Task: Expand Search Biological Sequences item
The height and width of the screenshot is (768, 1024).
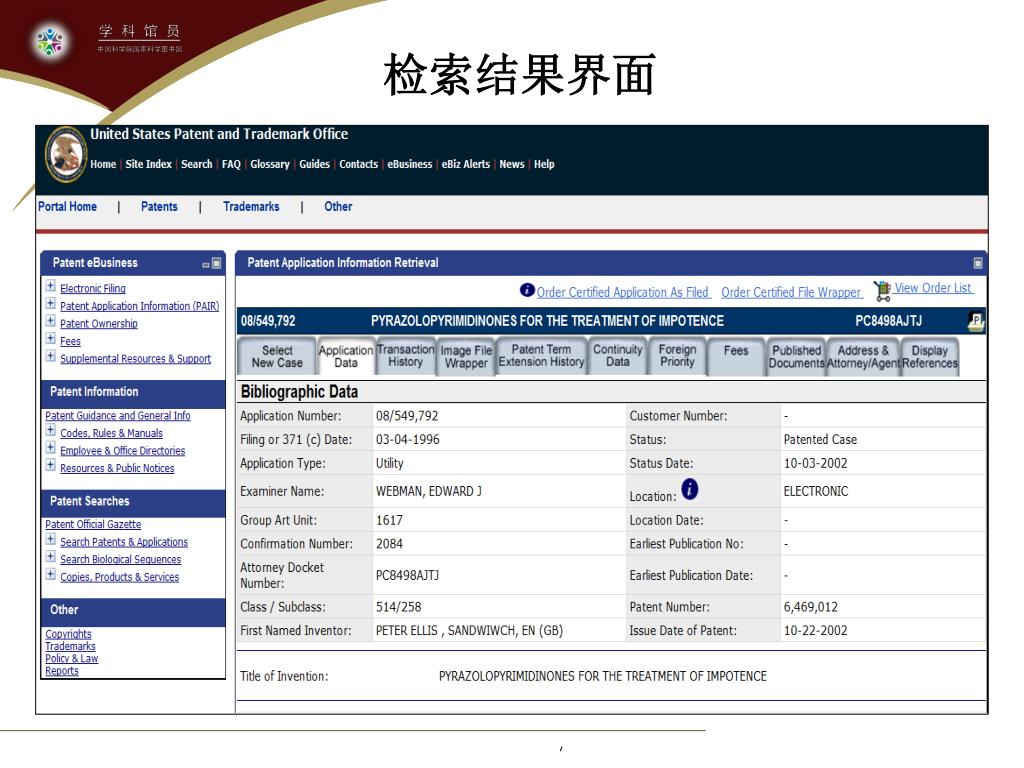Action: coord(50,557)
